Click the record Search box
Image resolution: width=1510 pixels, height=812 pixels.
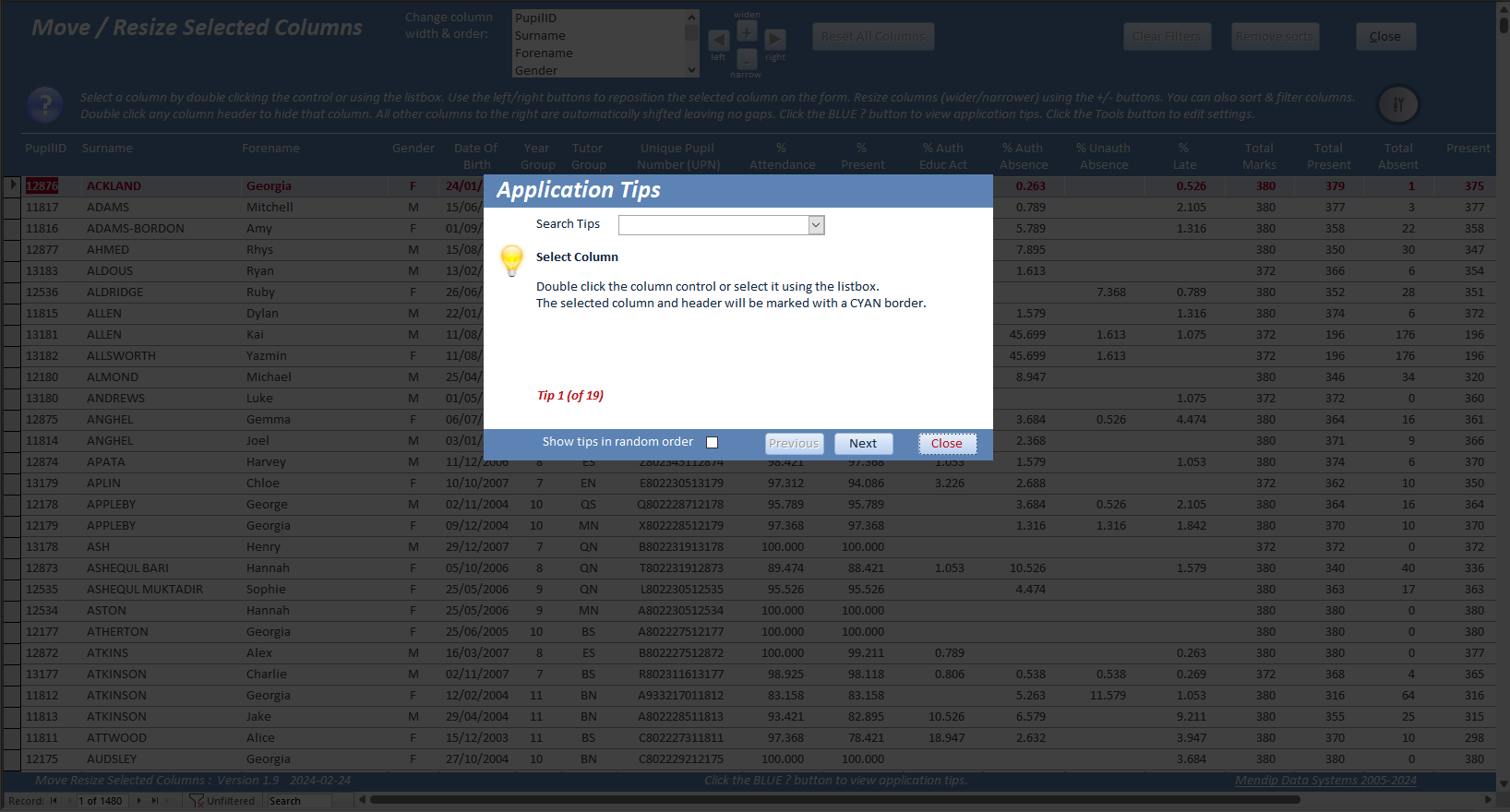pyautogui.click(x=298, y=801)
